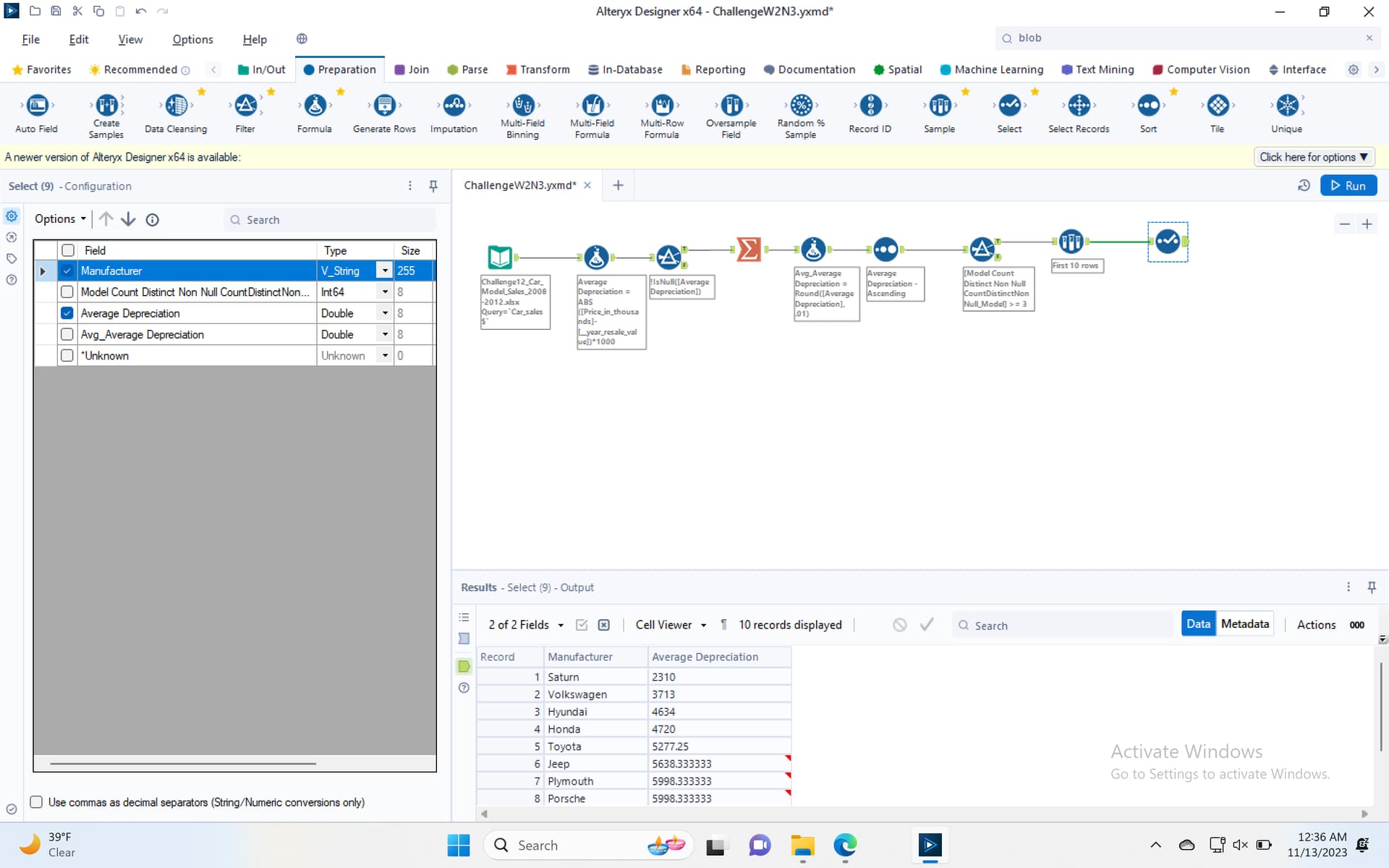Select the Data Cleansing tool icon
The image size is (1389, 868).
[x=176, y=106]
